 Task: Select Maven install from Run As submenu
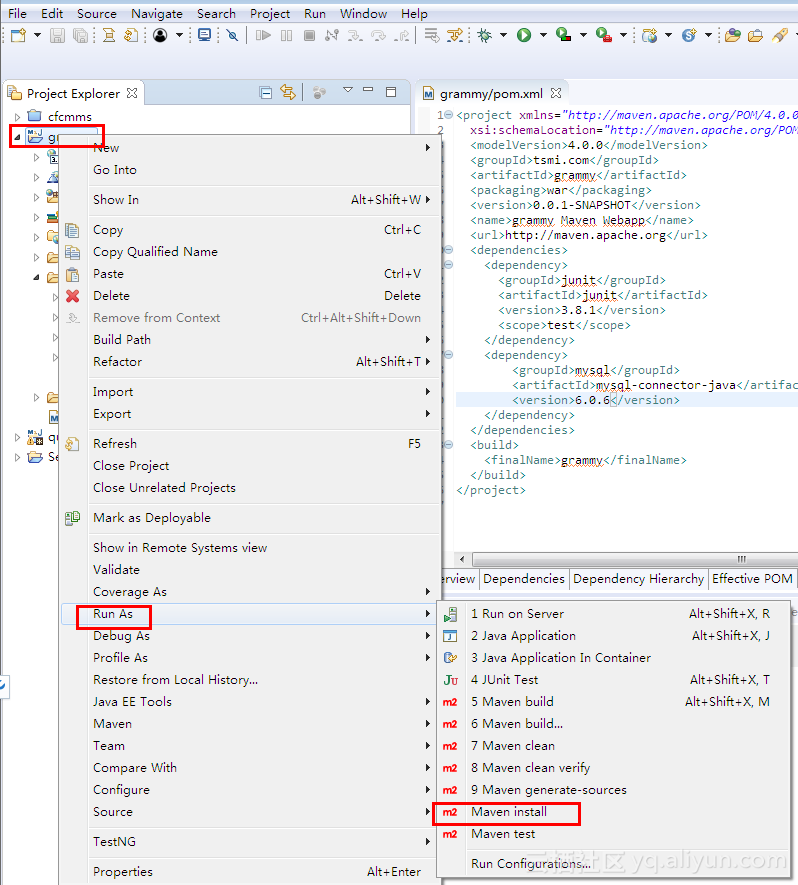pos(614,812)
